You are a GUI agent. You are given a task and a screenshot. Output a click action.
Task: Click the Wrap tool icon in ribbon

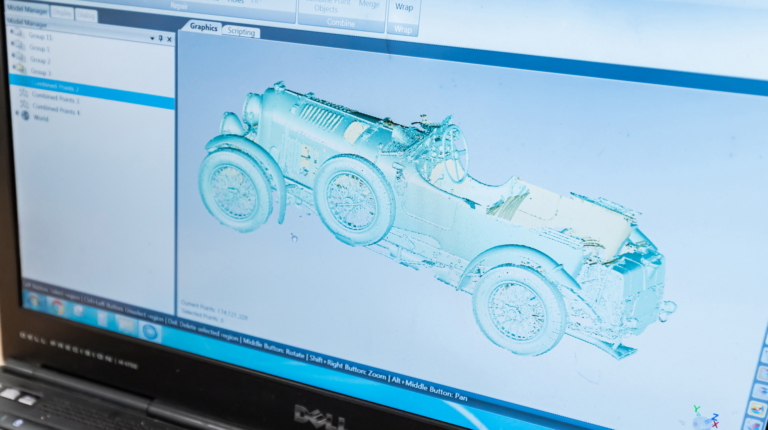[x=403, y=8]
